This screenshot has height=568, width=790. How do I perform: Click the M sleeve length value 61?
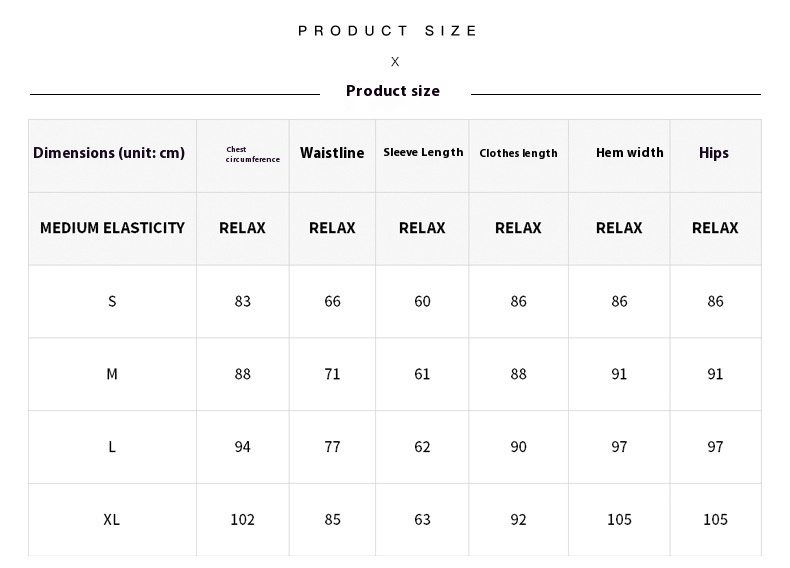pos(422,374)
